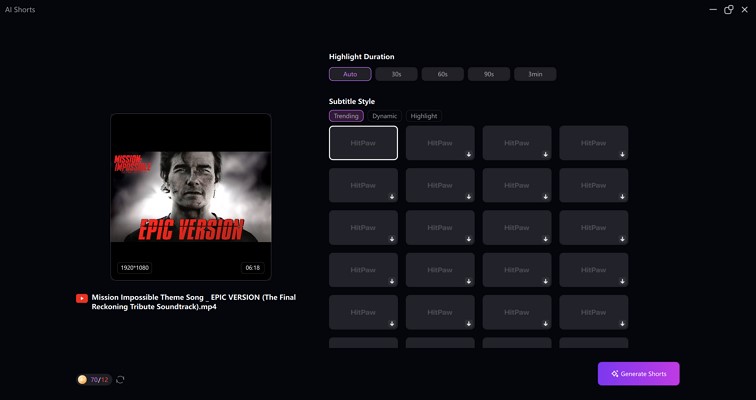Viewport: 756px width, 400px height.
Task: Select Auto highlight duration
Action: 350,74
